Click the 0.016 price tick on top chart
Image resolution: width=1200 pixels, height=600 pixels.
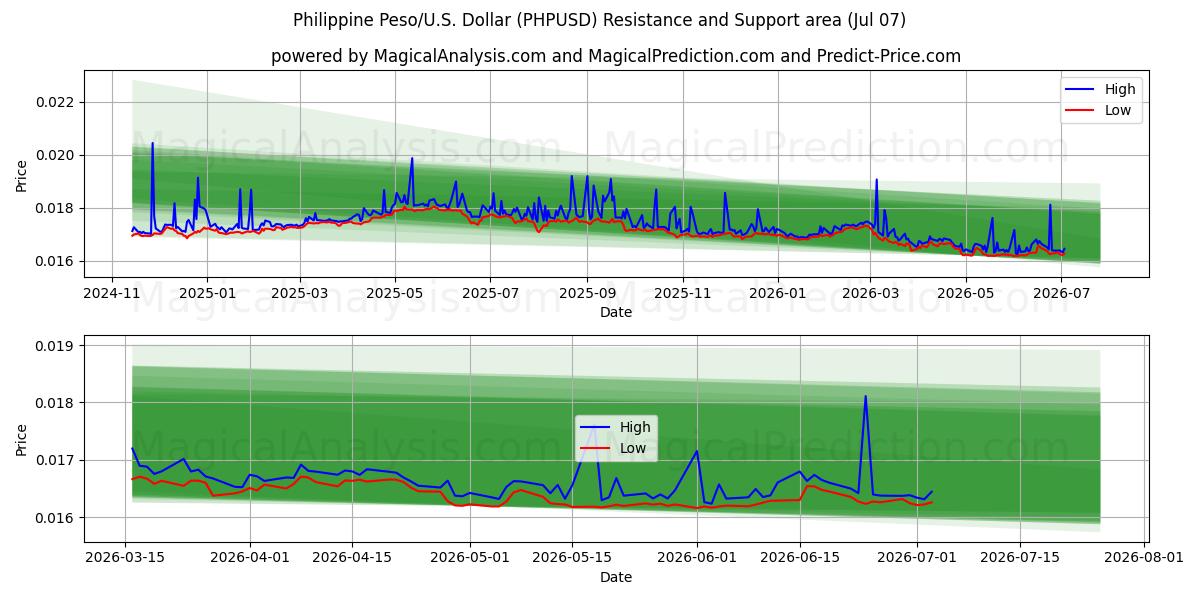[56, 262]
